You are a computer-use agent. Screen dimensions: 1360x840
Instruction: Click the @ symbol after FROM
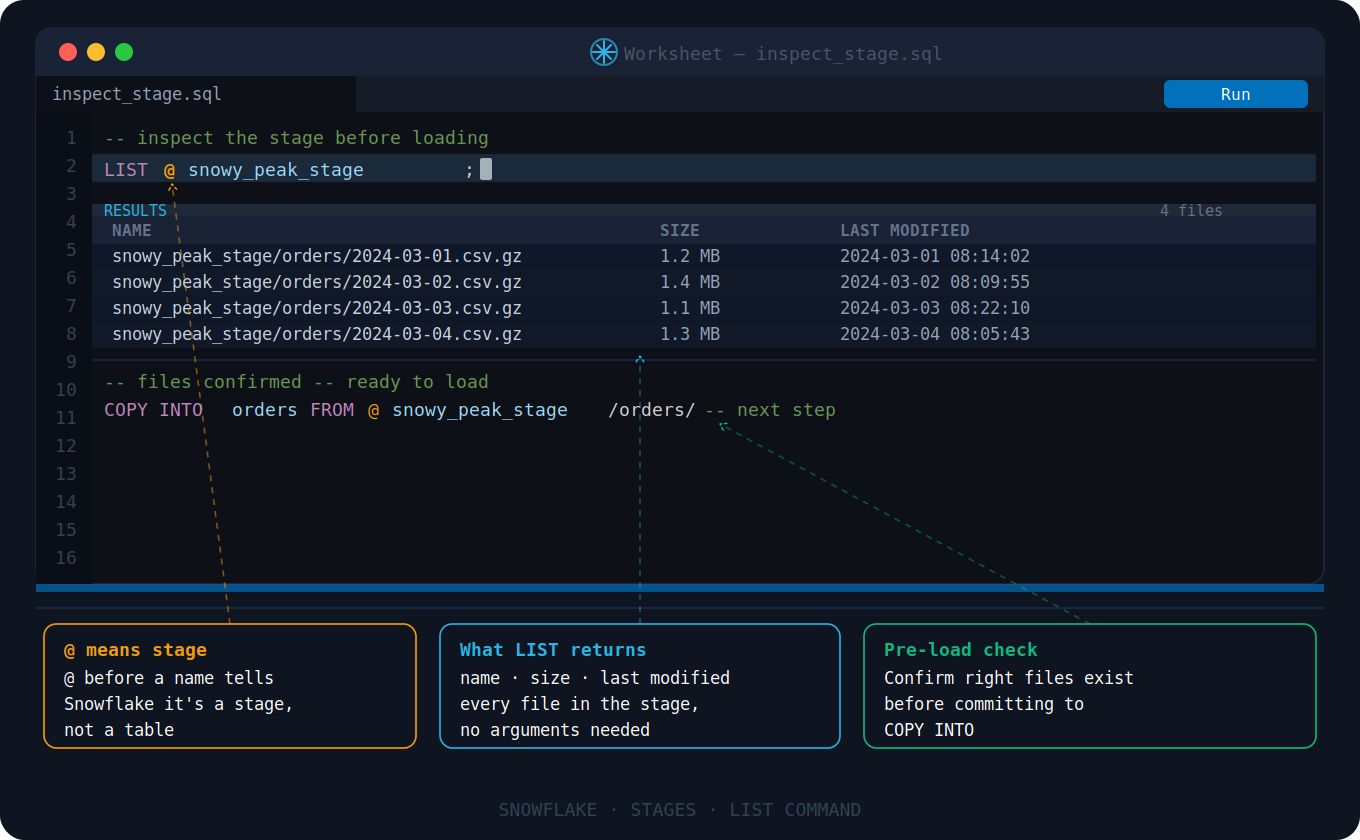pos(373,410)
